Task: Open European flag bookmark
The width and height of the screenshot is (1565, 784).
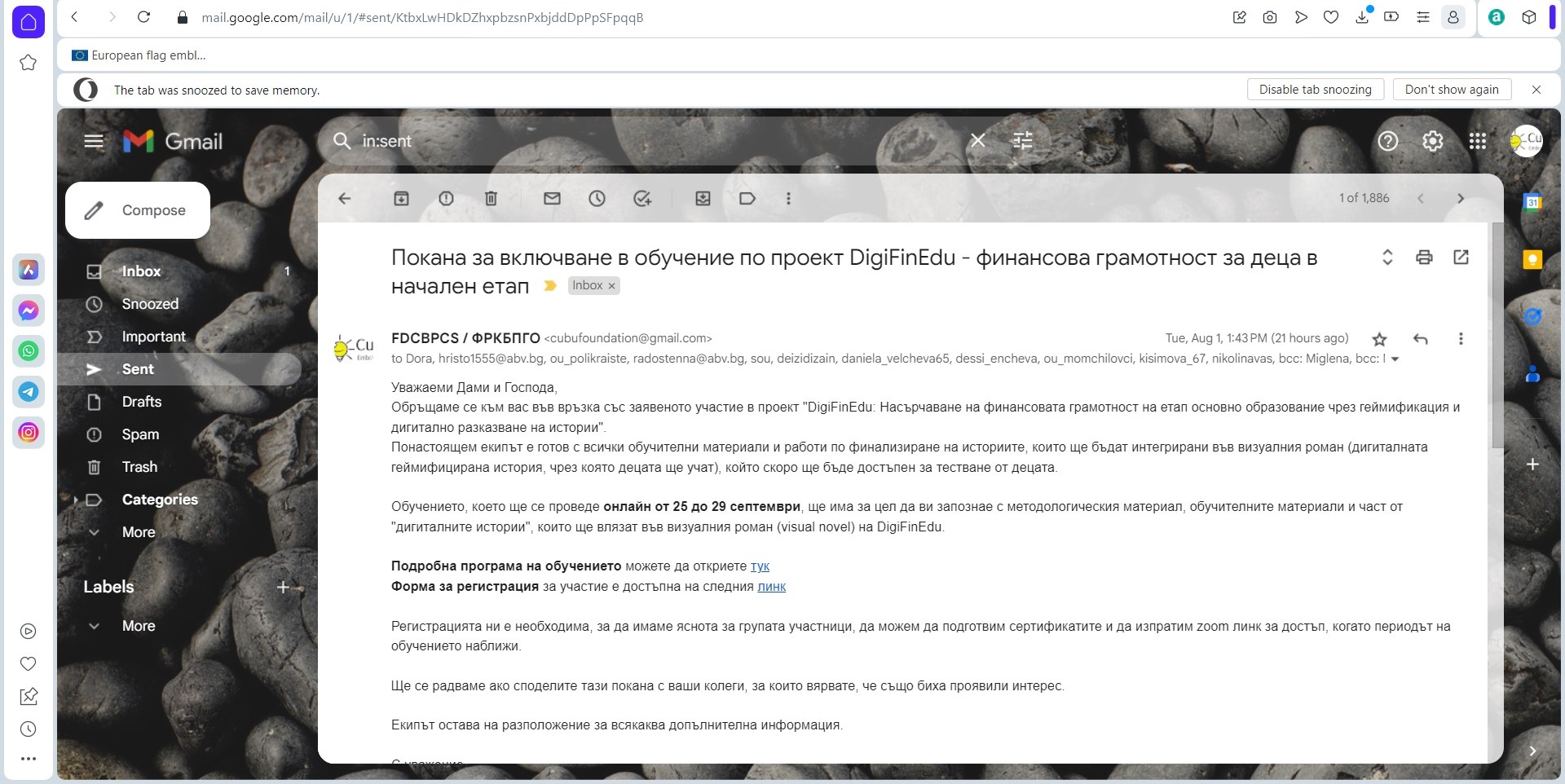Action: (139, 55)
